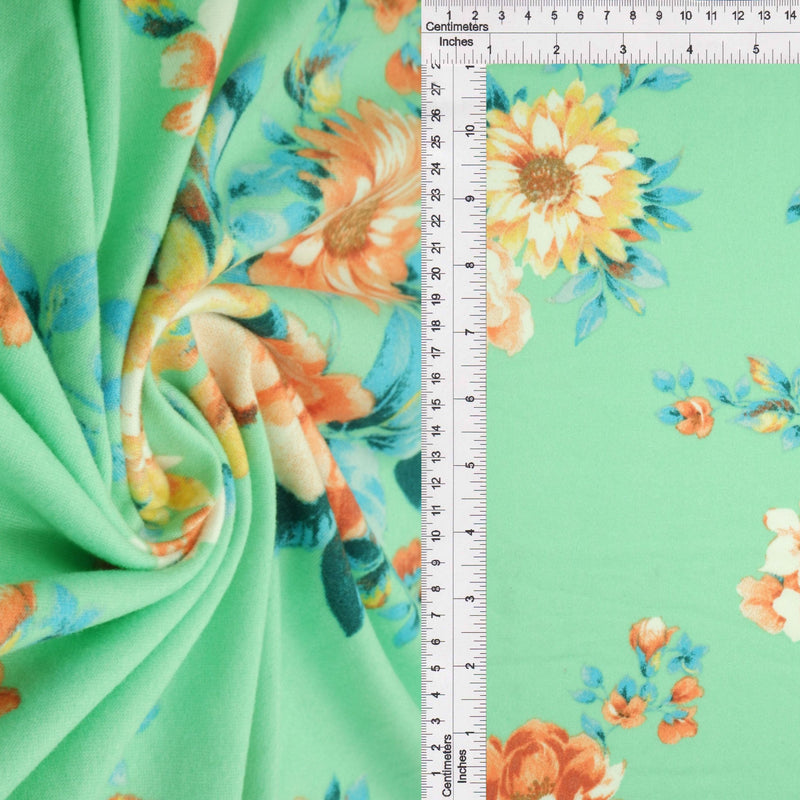This screenshot has height=800, width=800.
Task: Click the 10 mark on the vertical inch ruler
Action: tap(470, 130)
